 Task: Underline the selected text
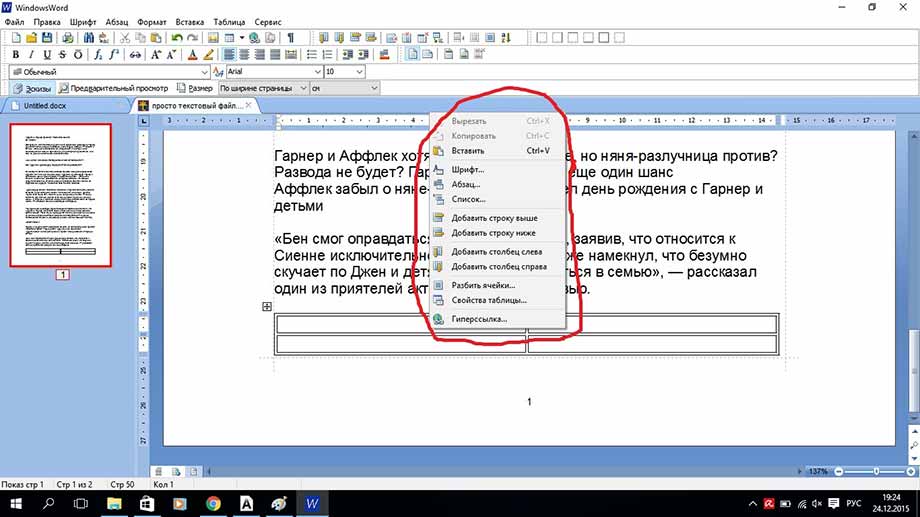pyautogui.click(x=47, y=55)
